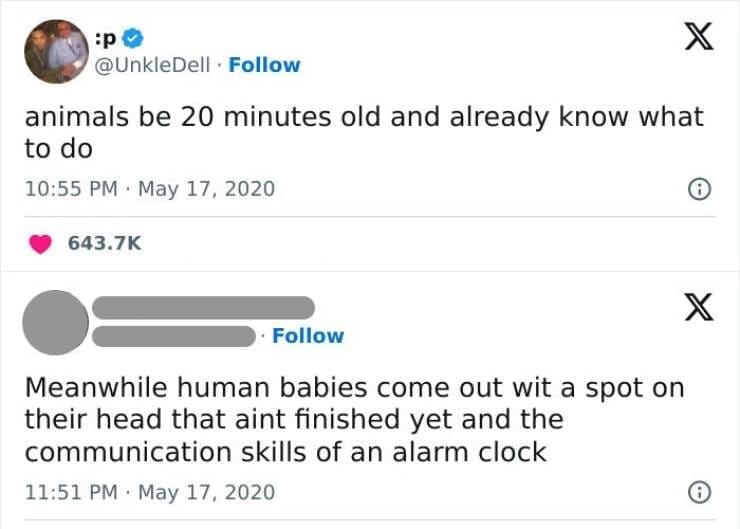Open the @UnkleDell handle link
This screenshot has width=740, height=529.
[x=152, y=65]
